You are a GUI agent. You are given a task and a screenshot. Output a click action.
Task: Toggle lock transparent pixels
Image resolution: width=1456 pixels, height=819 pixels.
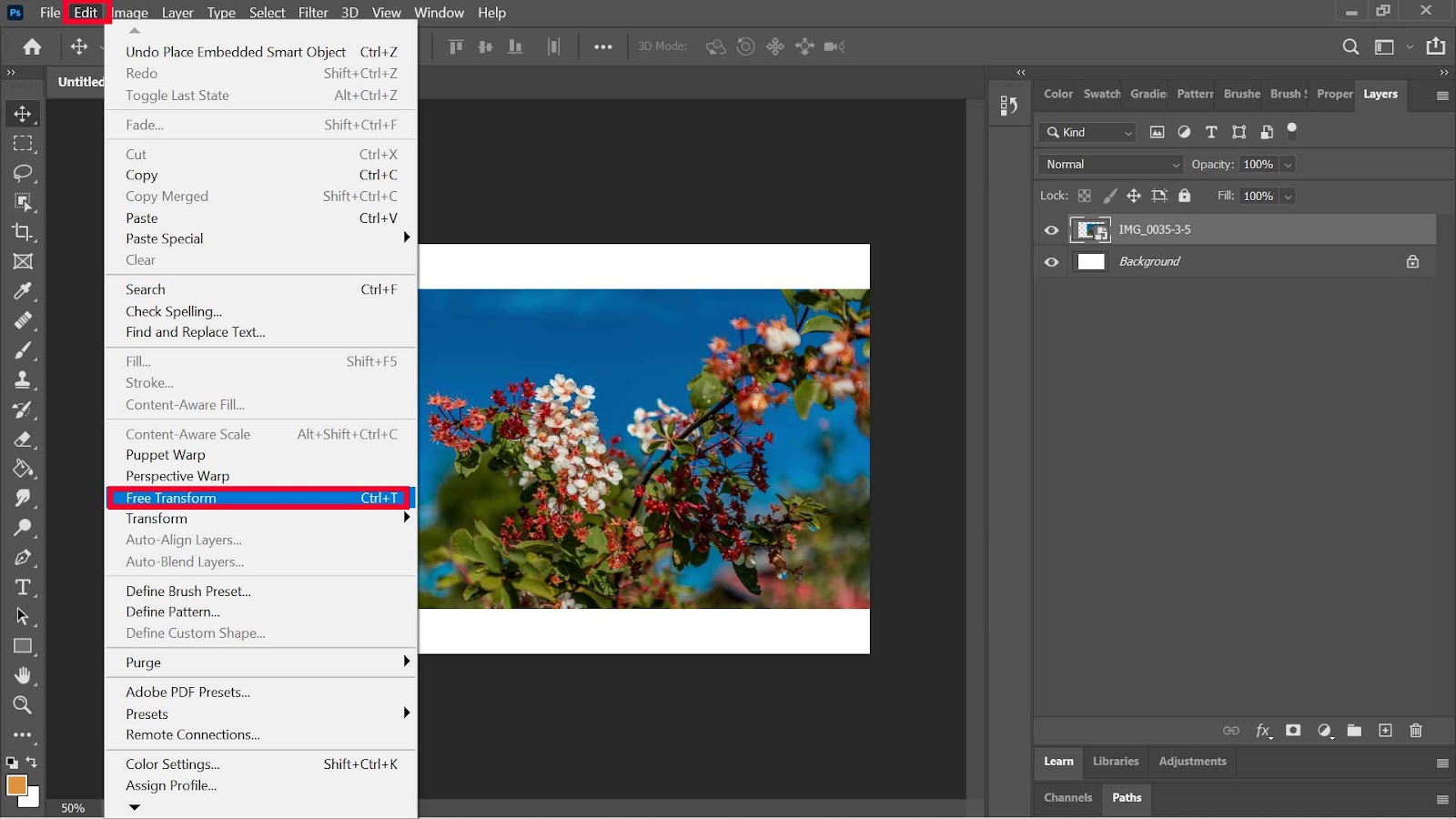click(x=1084, y=196)
